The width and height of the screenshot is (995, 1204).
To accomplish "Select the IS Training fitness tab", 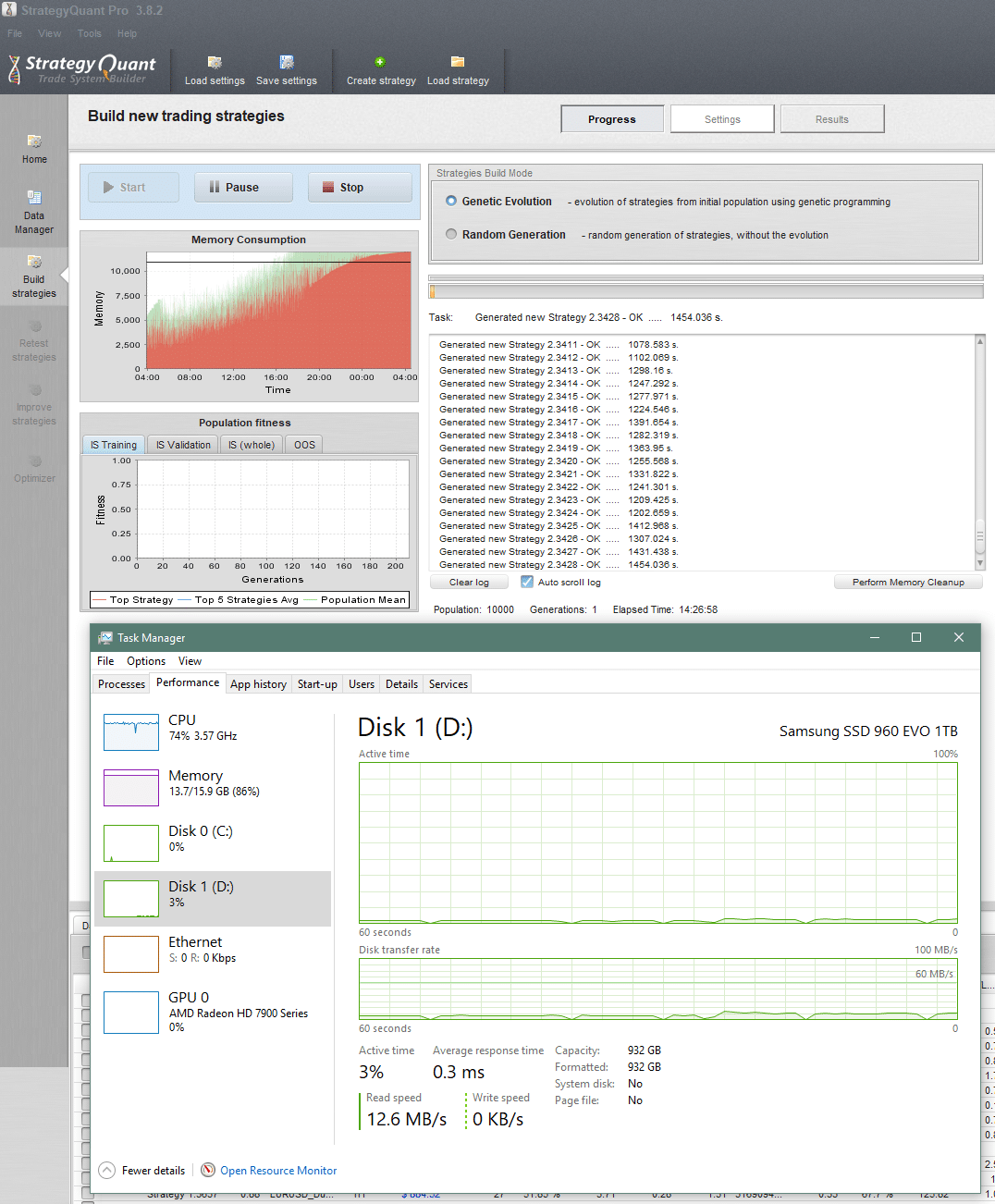I will pos(114,445).
